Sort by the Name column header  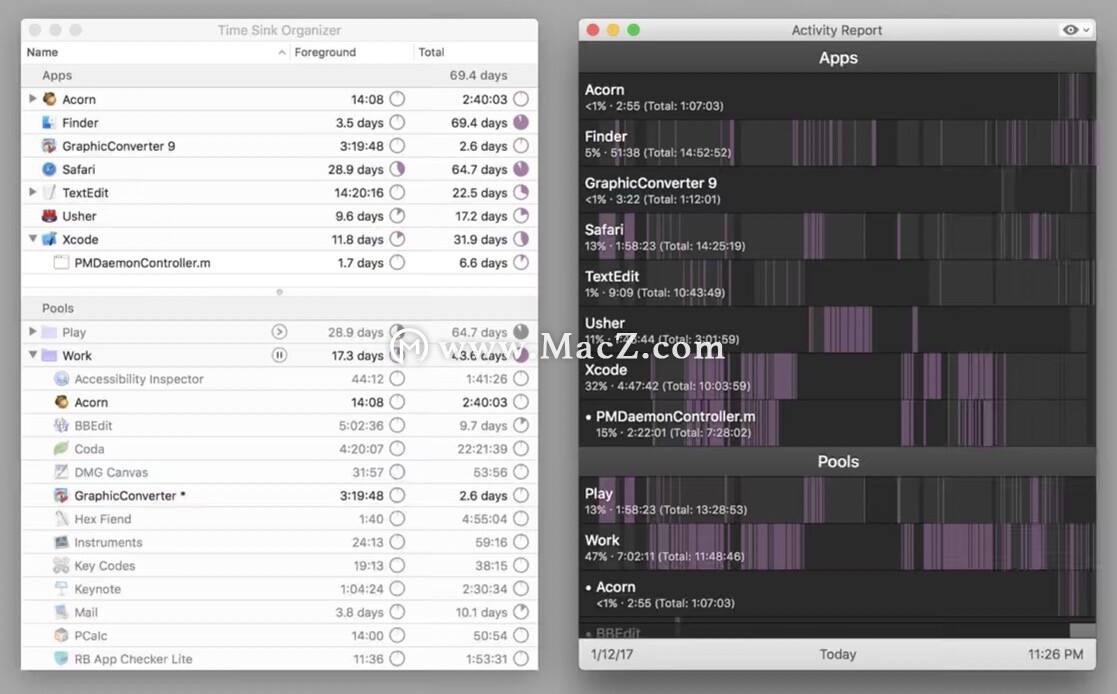tap(156, 52)
